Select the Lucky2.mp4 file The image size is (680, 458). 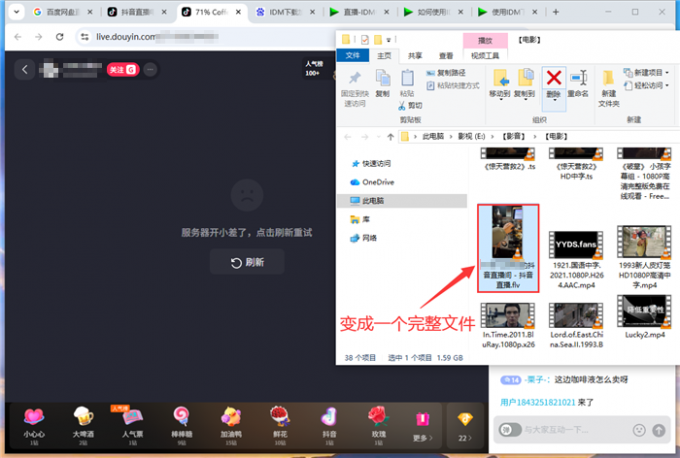pyautogui.click(x=644, y=317)
